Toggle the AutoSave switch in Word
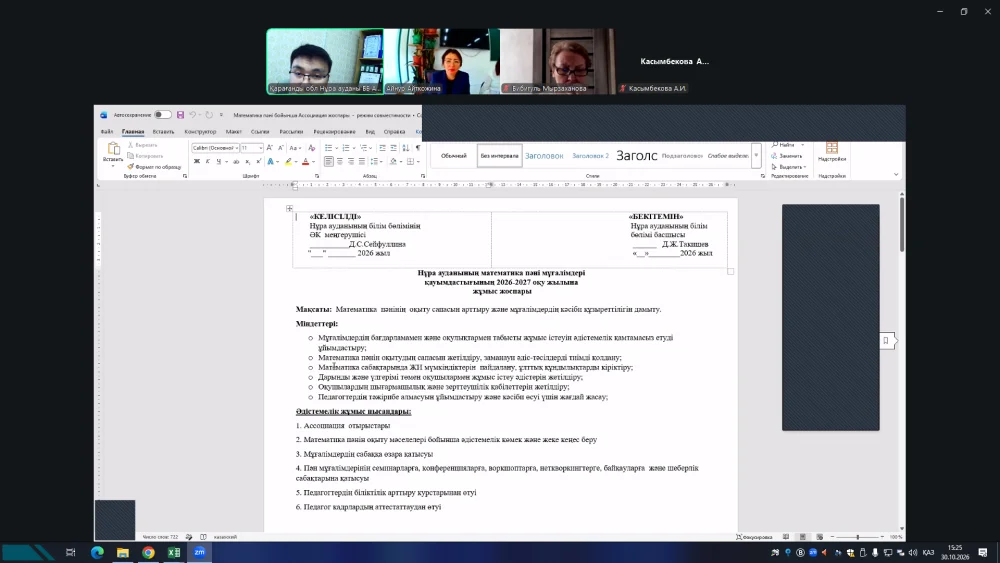1000x563 pixels. [163, 115]
